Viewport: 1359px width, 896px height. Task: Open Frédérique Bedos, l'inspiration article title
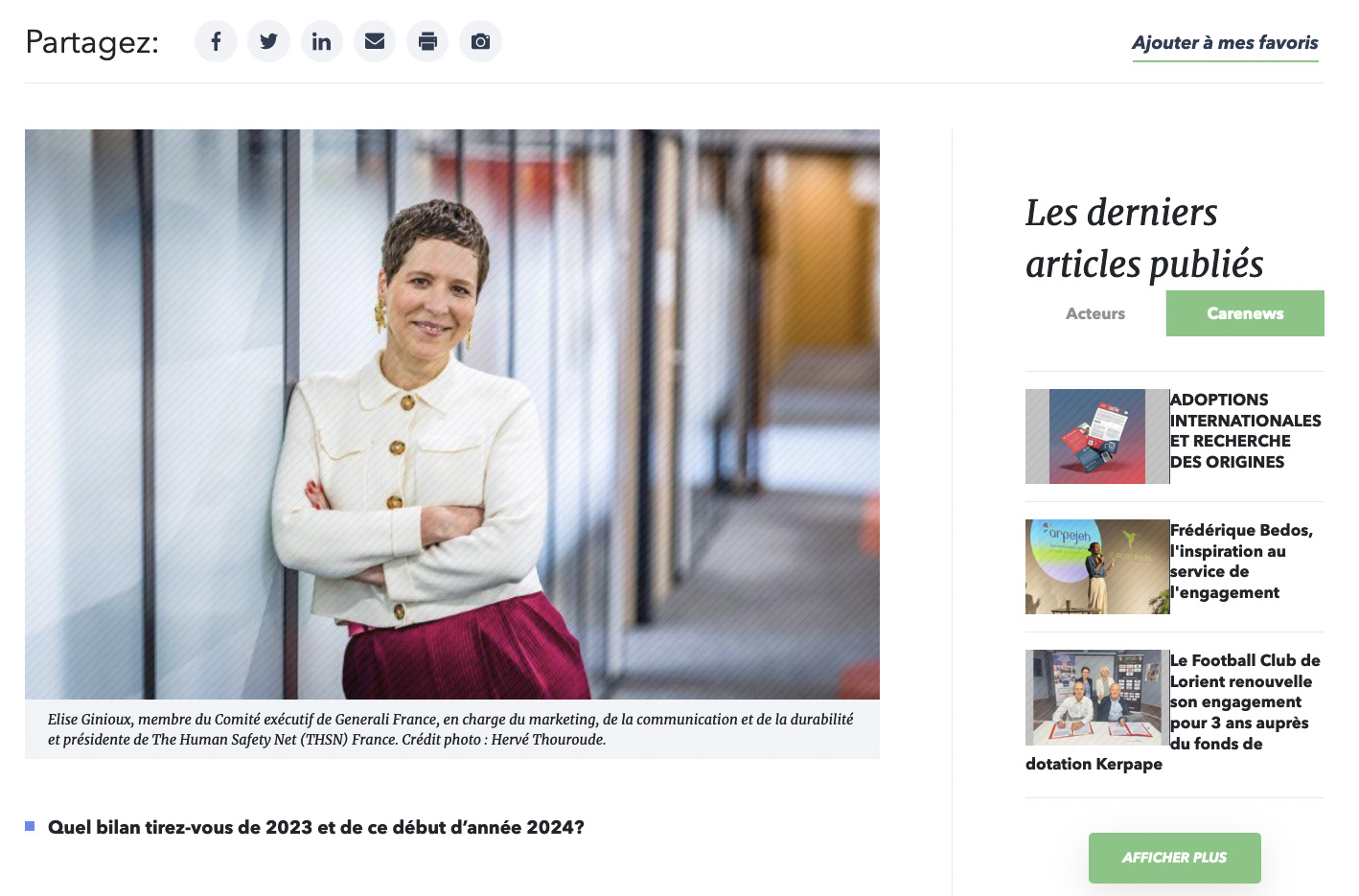coord(1241,562)
